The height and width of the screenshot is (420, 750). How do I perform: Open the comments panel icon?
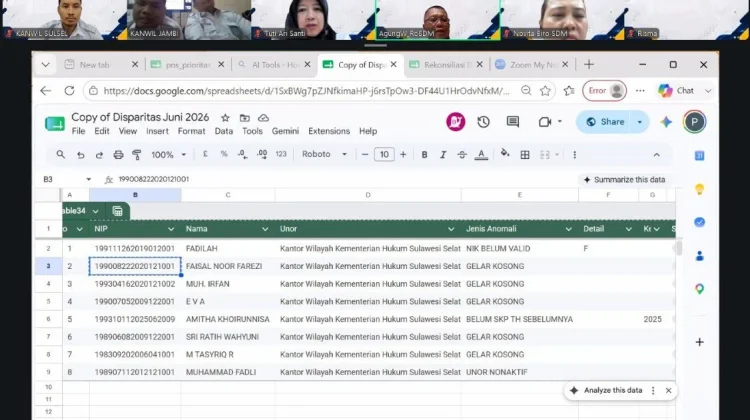(x=513, y=122)
